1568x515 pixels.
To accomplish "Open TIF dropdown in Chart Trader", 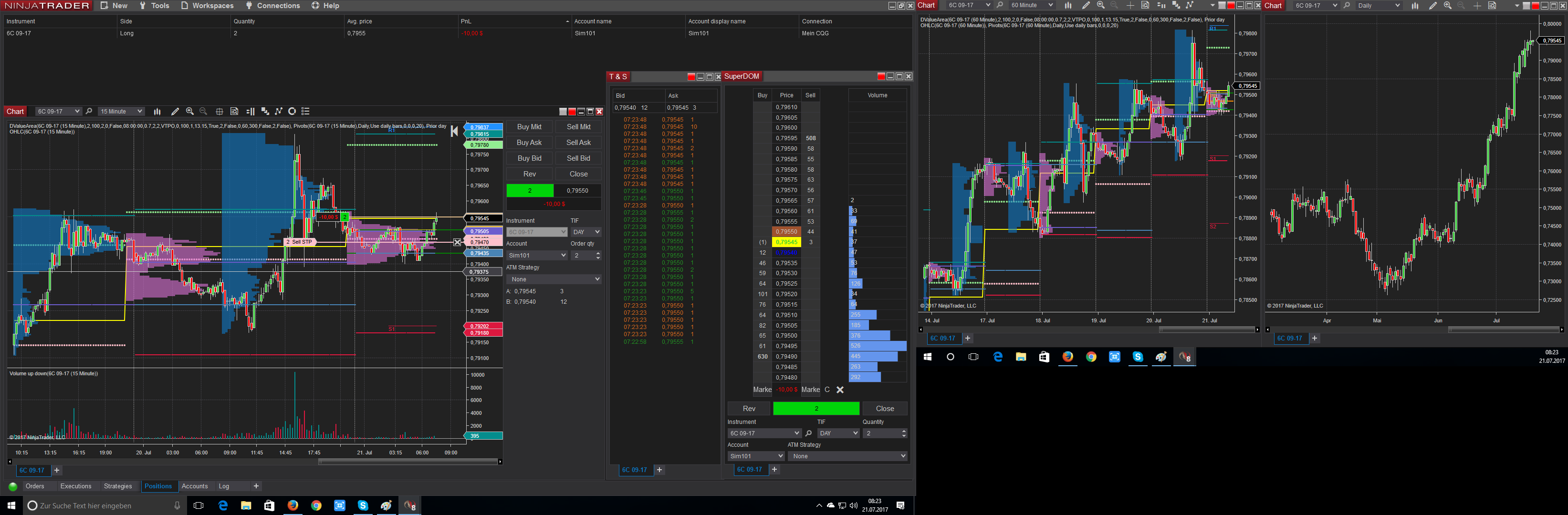I will click(585, 232).
